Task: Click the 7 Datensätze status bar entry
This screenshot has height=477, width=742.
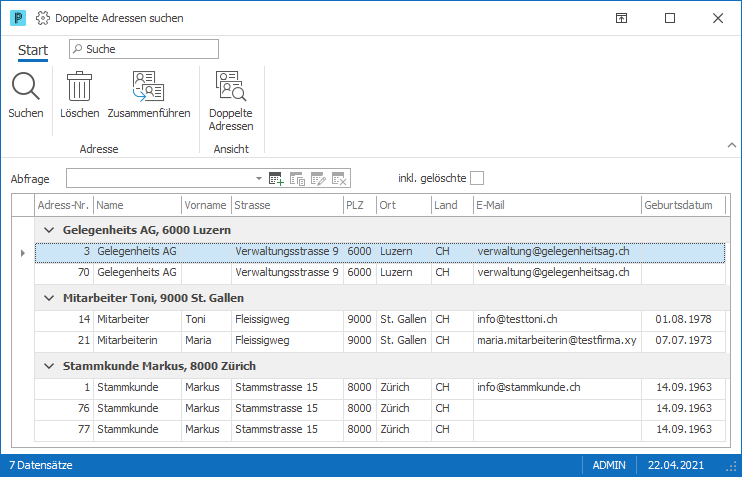Action: click(x=41, y=465)
